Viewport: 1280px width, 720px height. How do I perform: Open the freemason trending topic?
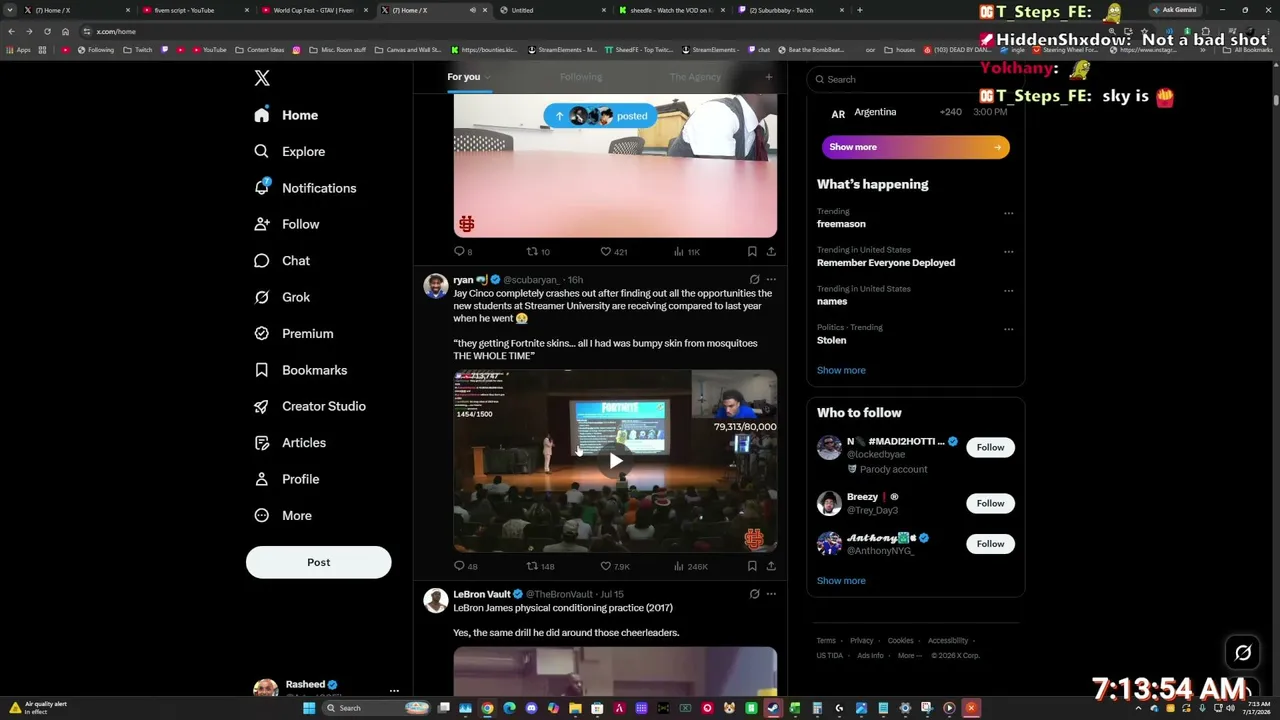pos(841,224)
